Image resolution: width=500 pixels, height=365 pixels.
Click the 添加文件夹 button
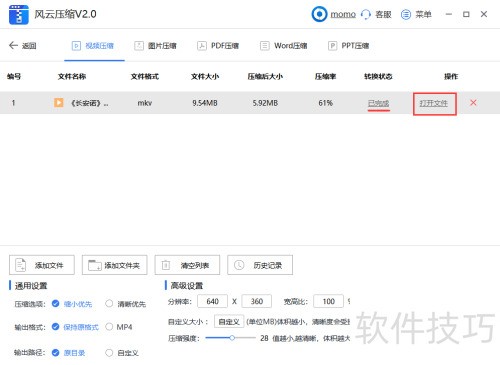115,265
